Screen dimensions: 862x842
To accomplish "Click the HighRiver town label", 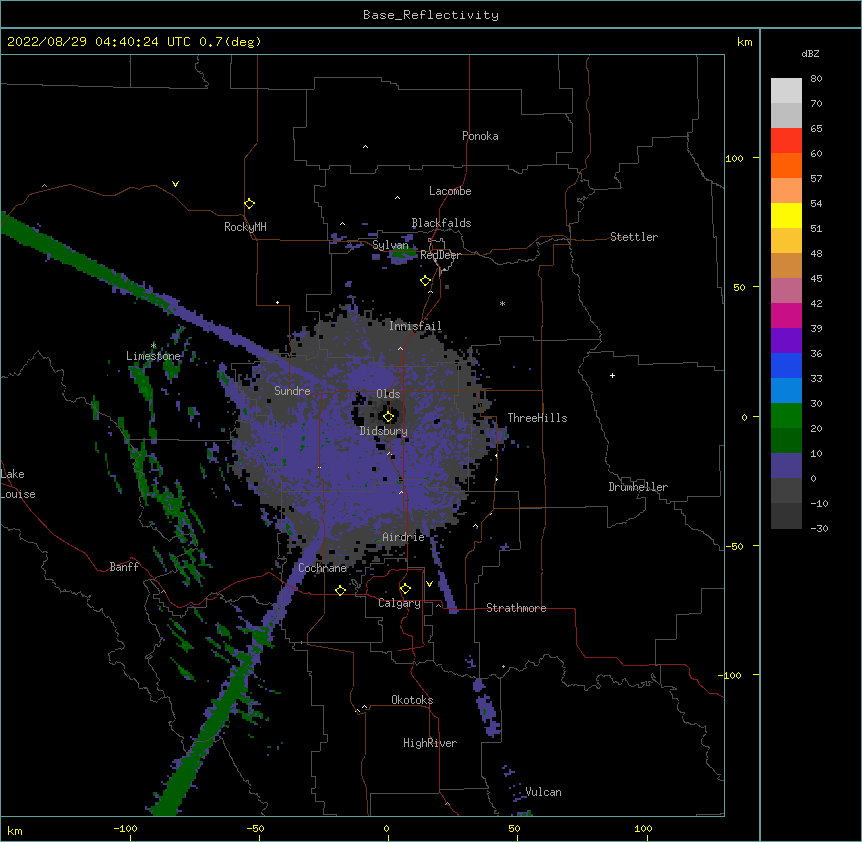I will (430, 743).
